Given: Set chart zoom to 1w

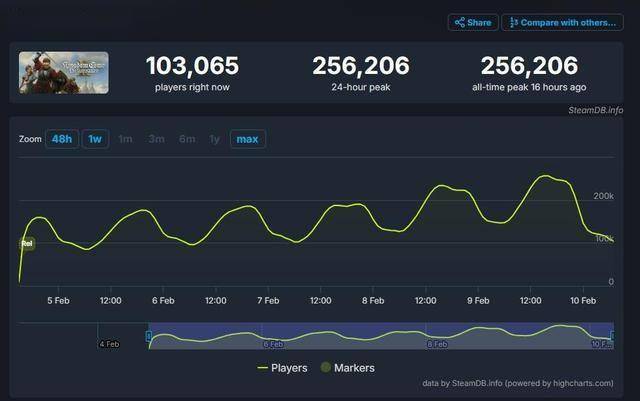Looking at the screenshot, I should [95, 139].
